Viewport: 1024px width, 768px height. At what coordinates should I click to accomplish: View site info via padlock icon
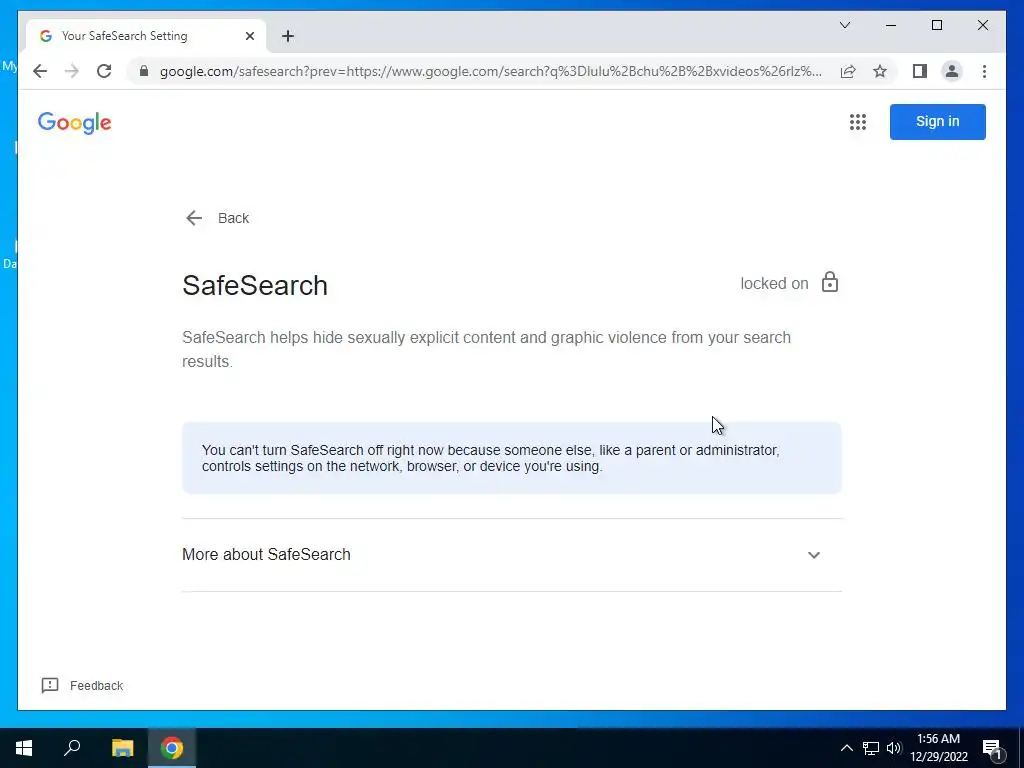click(144, 71)
